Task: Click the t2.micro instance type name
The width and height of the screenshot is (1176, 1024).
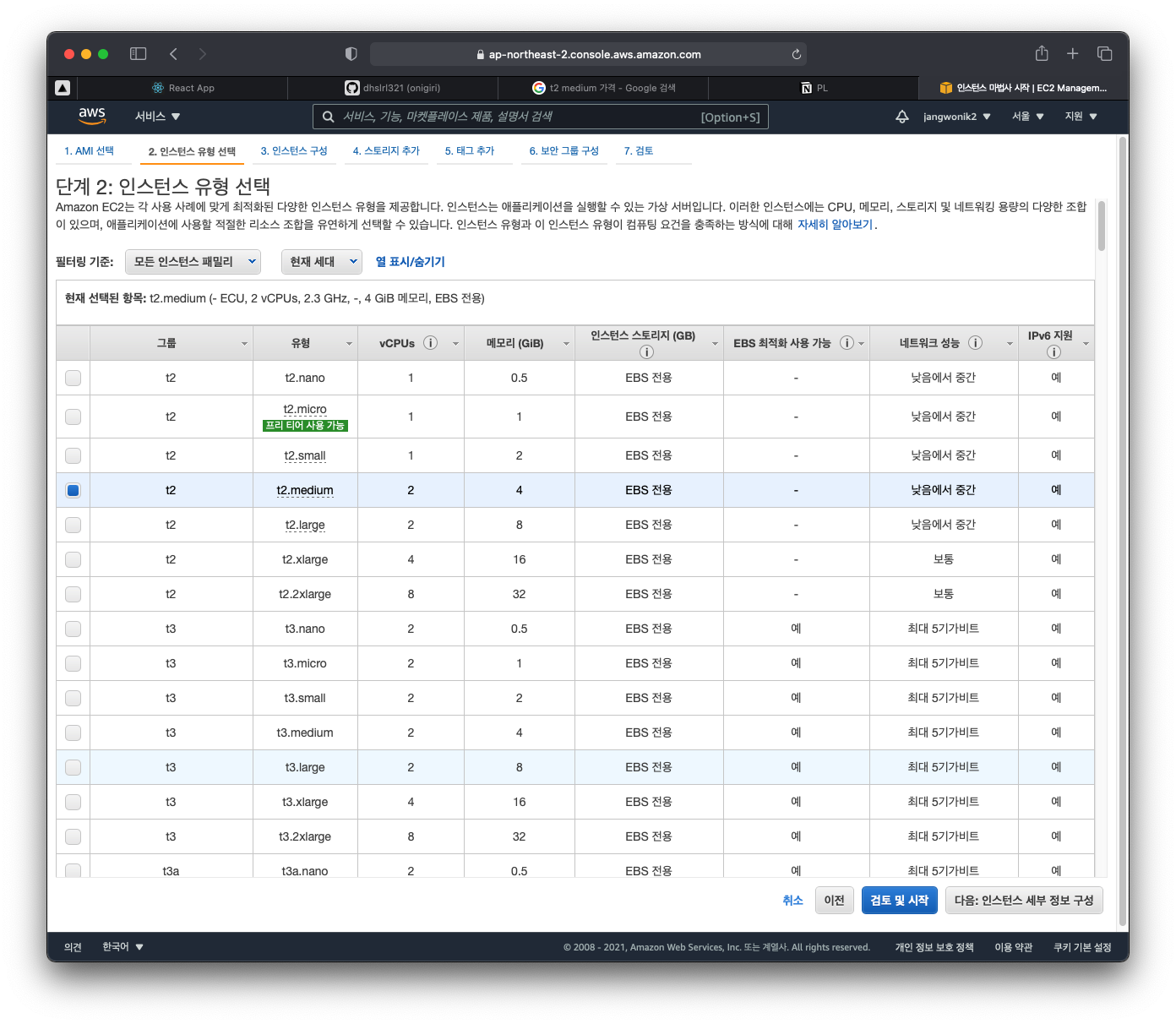Action: 305,409
